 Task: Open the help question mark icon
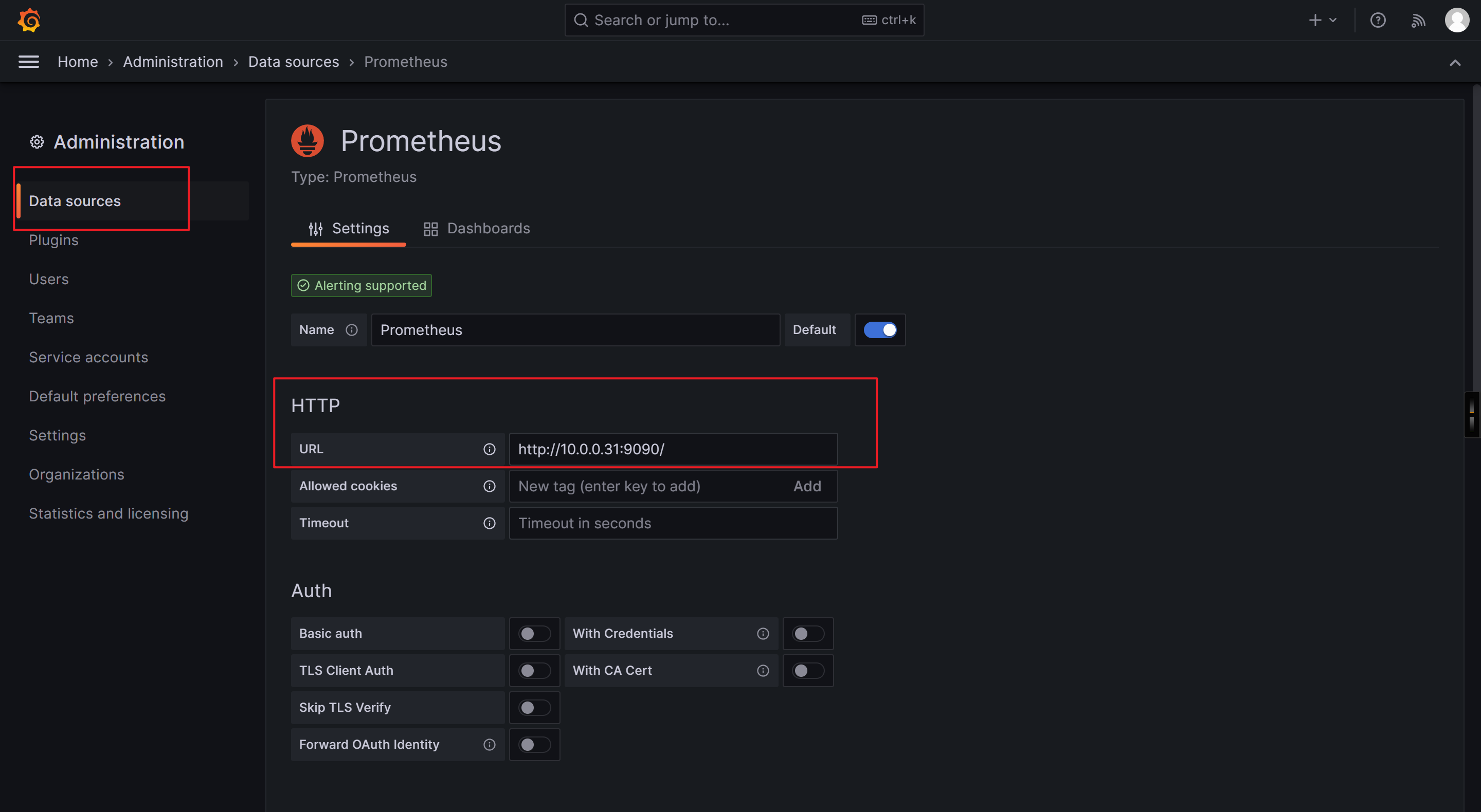point(1378,21)
